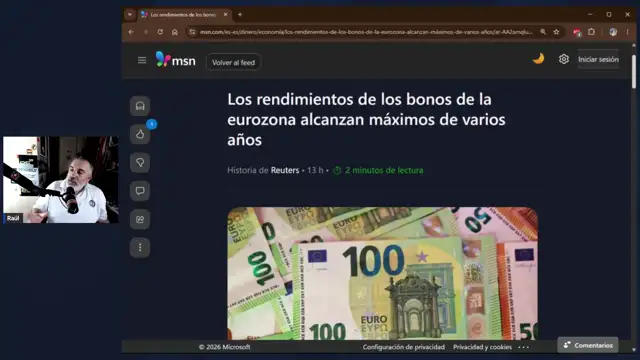
Task: Click the MSN logo
Action: pyautogui.click(x=176, y=60)
